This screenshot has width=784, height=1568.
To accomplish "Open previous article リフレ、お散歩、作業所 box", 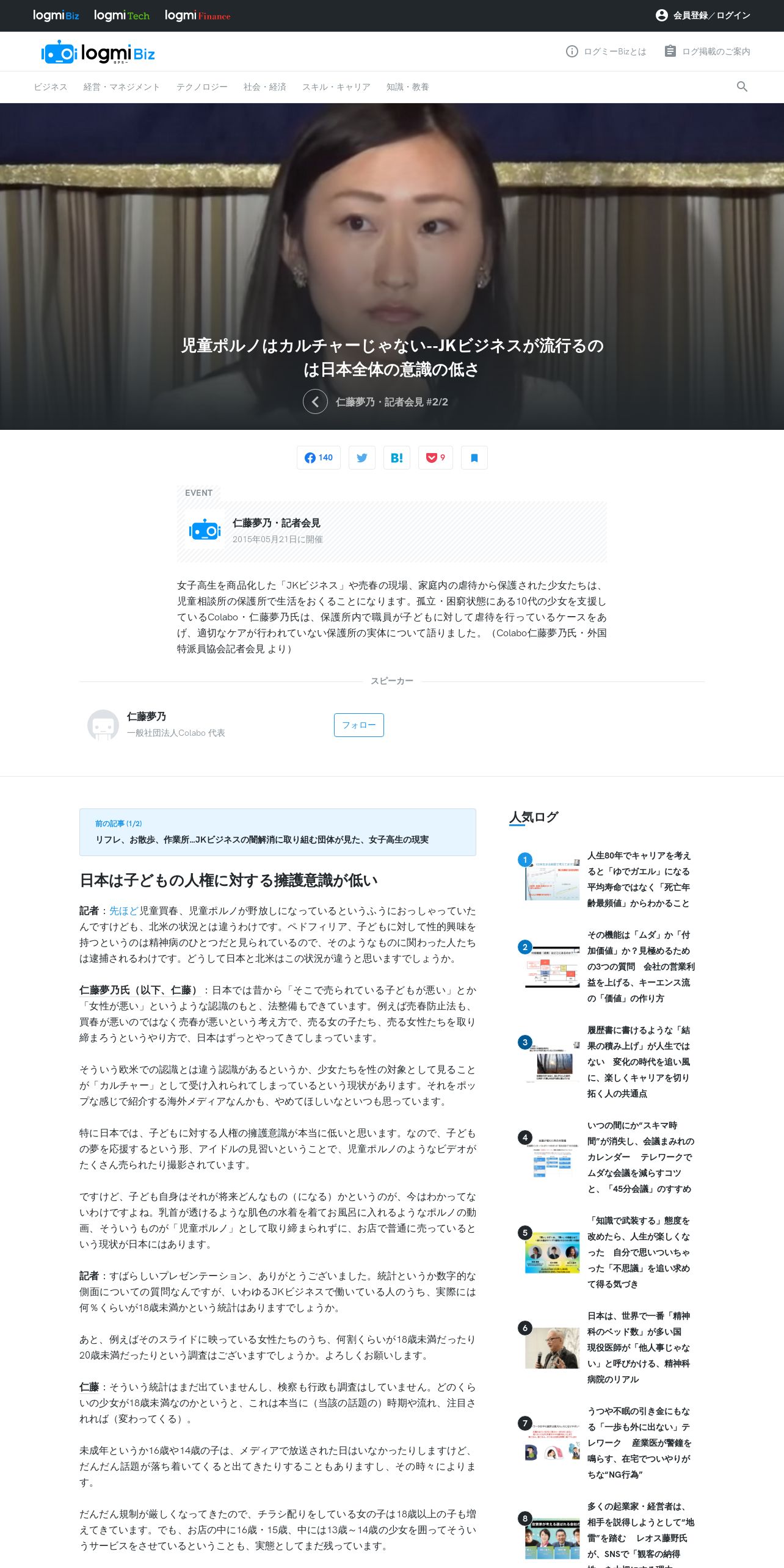I will click(278, 832).
